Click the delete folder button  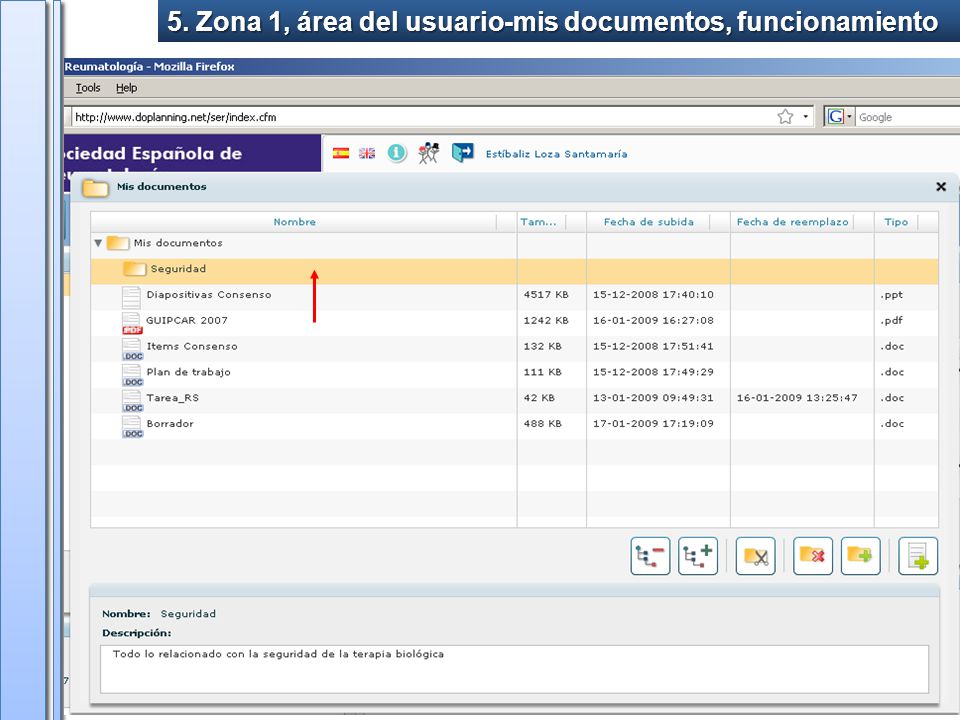point(812,556)
